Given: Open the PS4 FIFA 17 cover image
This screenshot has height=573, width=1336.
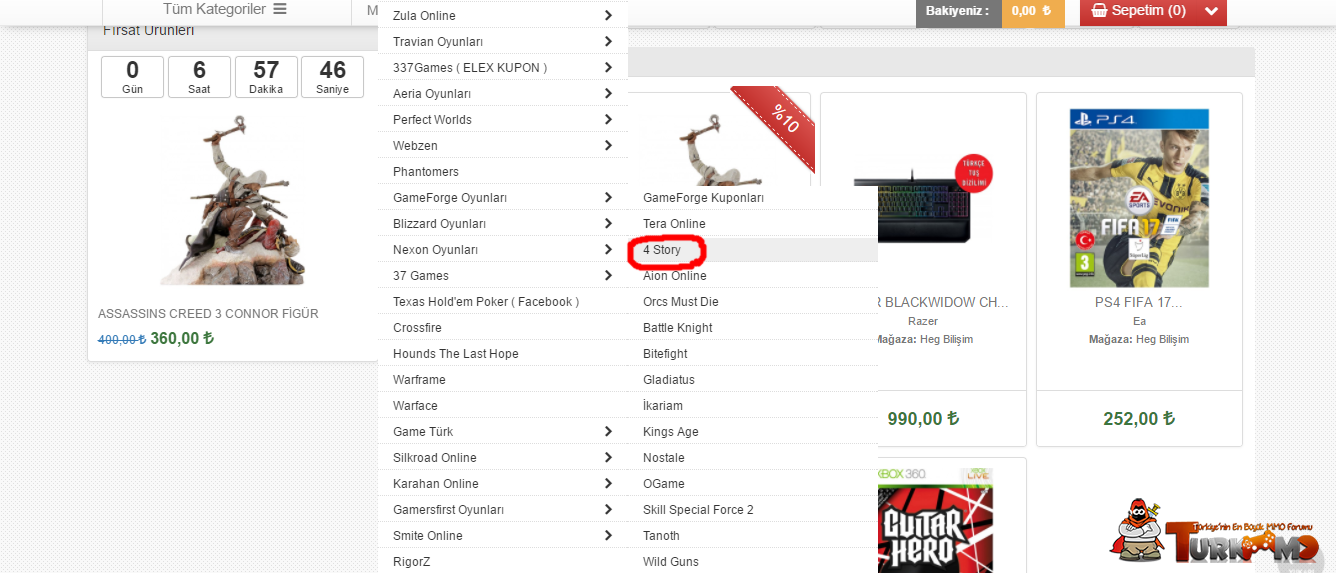Looking at the screenshot, I should (1139, 197).
